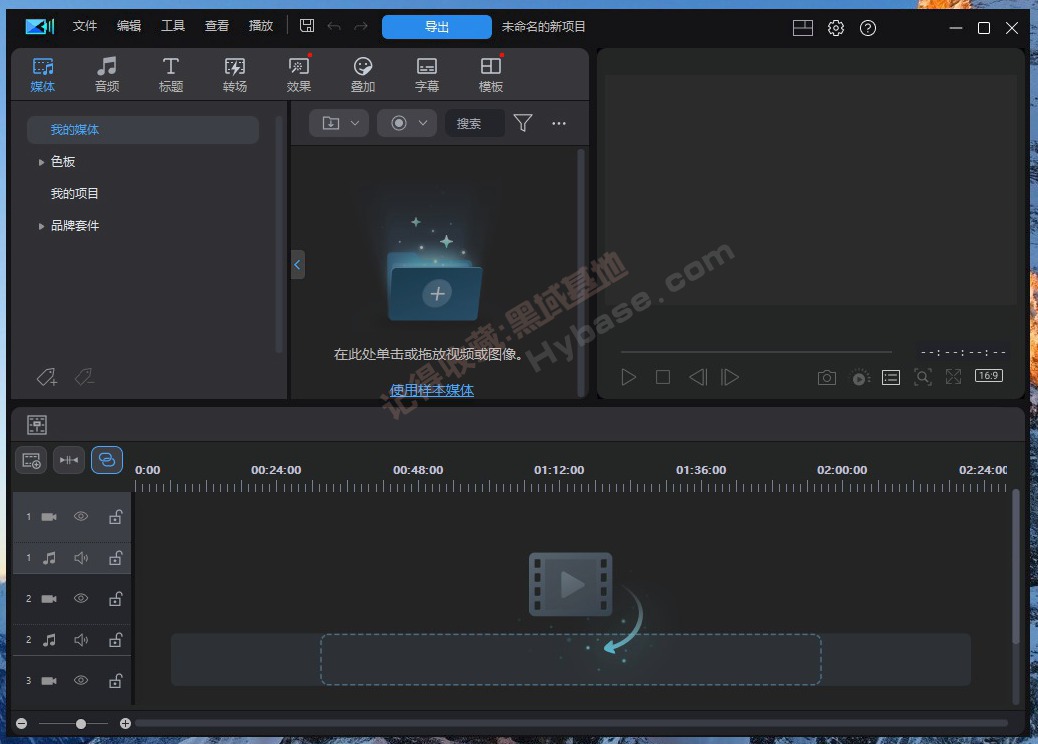Click the 使用样本媒体 sample media link
This screenshot has height=744, width=1038.
coord(432,387)
